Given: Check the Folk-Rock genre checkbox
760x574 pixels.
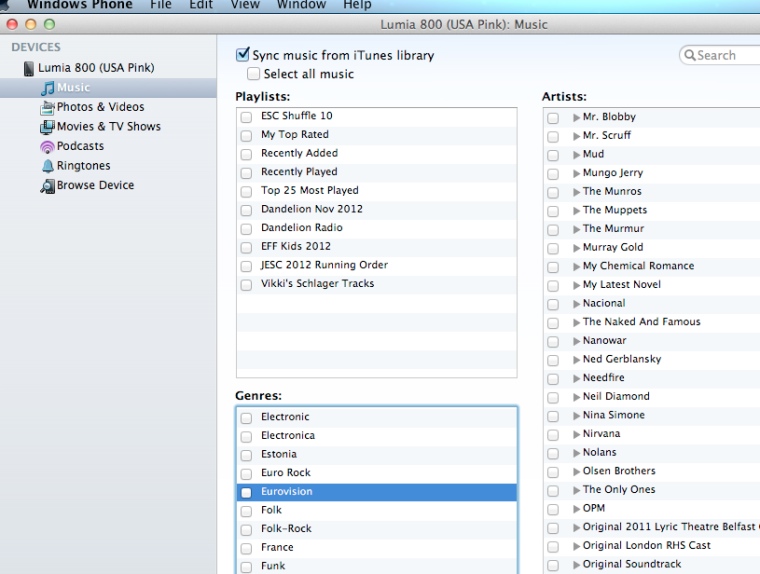Looking at the screenshot, I should [x=246, y=530].
